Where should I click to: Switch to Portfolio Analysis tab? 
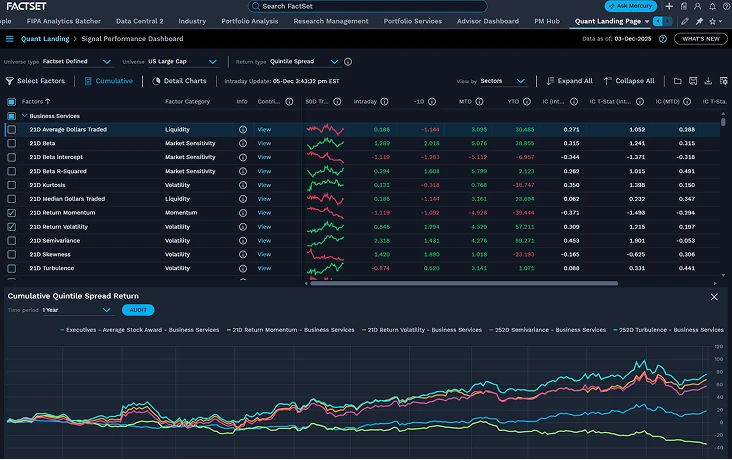(x=250, y=21)
